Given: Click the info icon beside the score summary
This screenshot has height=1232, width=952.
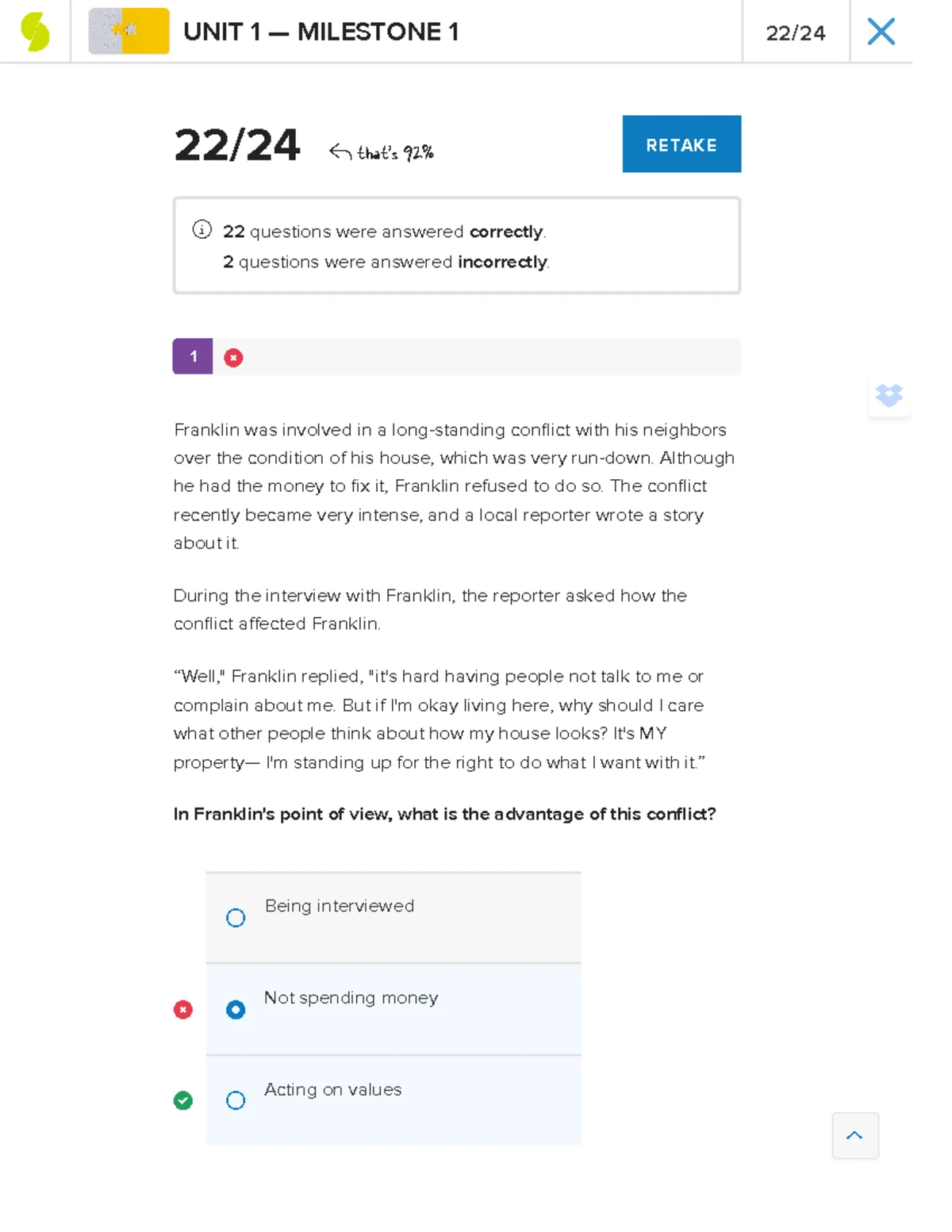Looking at the screenshot, I should pos(203,230).
